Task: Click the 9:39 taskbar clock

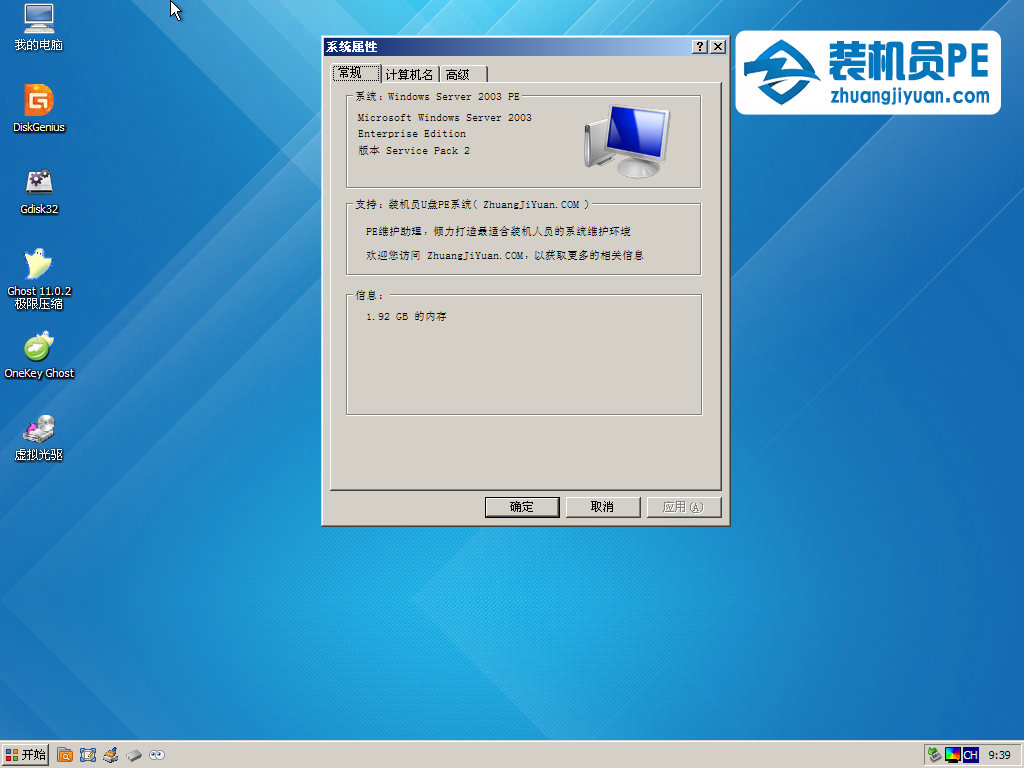Action: click(x=999, y=756)
